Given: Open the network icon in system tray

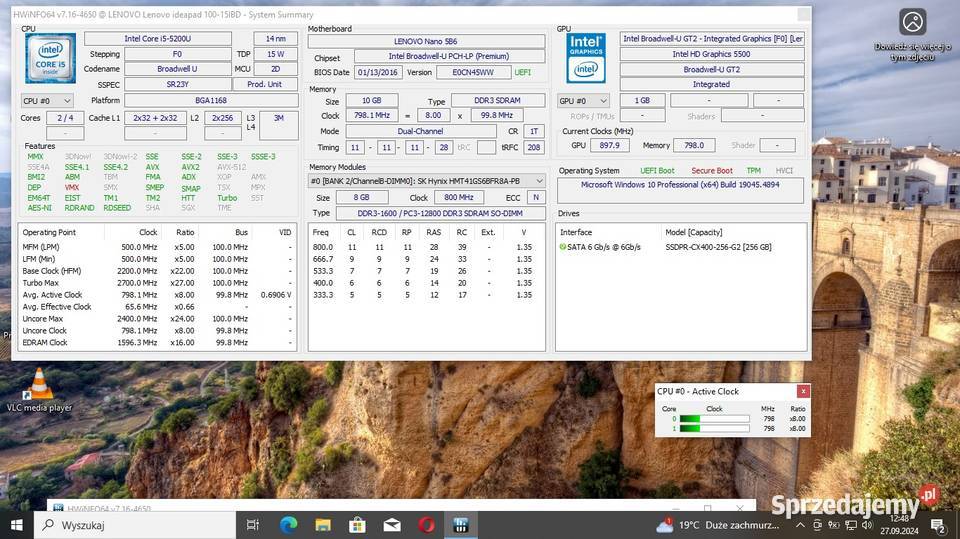Looking at the screenshot, I should click(x=850, y=525).
